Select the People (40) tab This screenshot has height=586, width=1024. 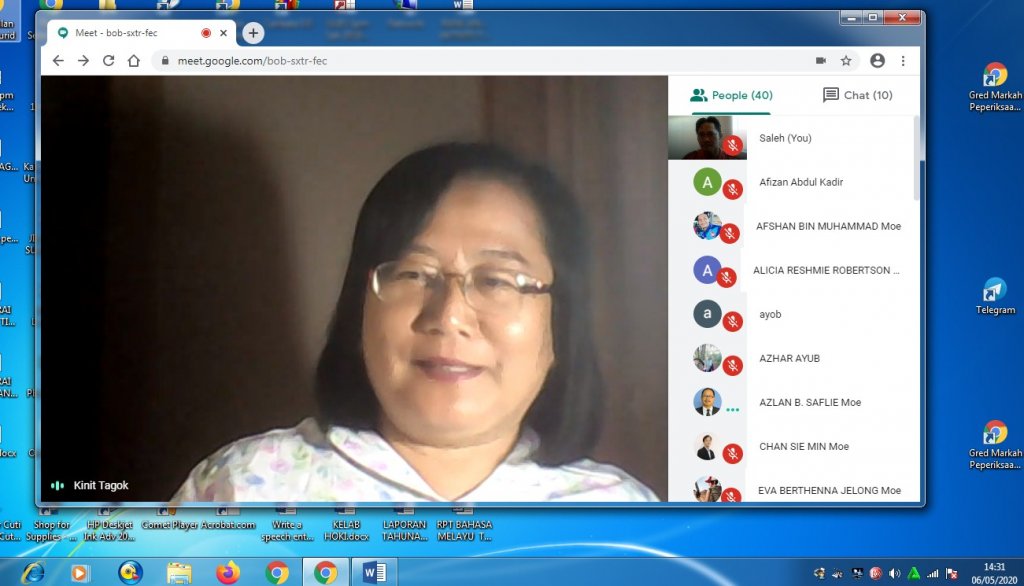[731, 95]
